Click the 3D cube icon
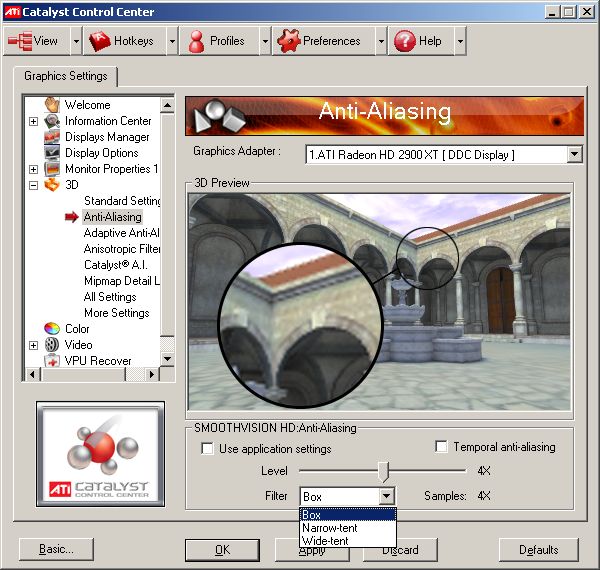Image resolution: width=600 pixels, height=570 pixels. pyautogui.click(x=52, y=184)
